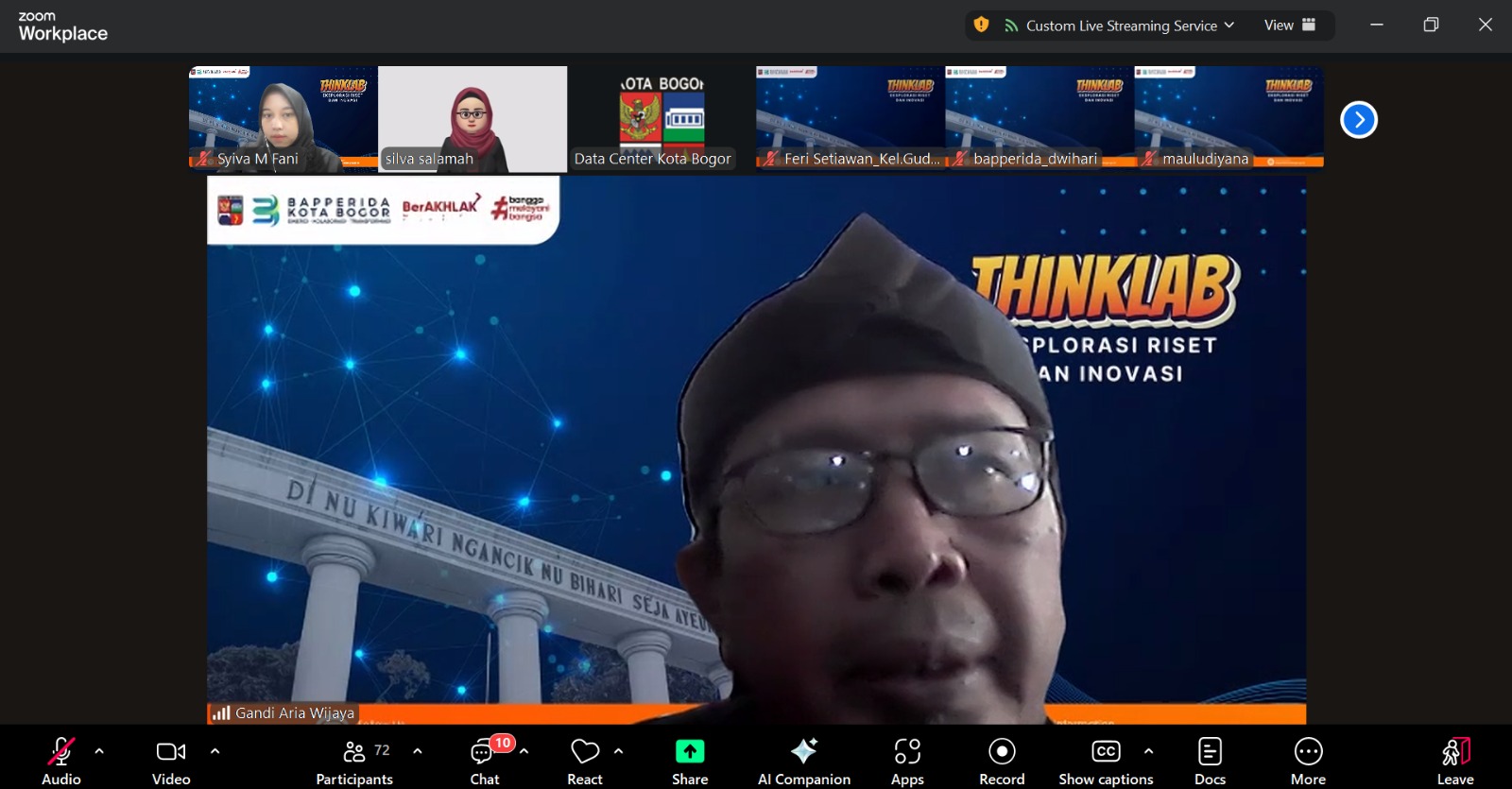Viewport: 1512px width, 789px height.
Task: Expand audio options arrow beside Audio
Action: pos(99,751)
